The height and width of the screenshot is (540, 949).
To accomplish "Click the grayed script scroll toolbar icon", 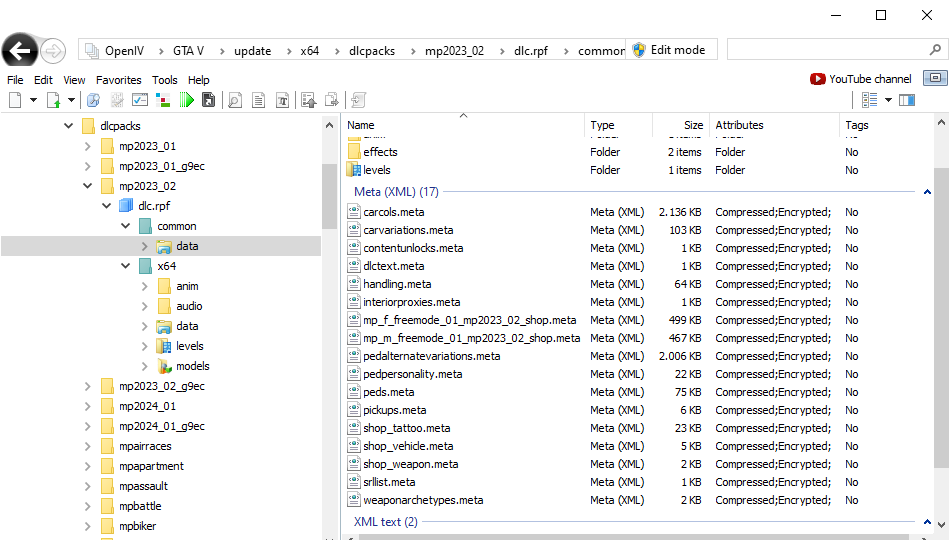I will [x=358, y=100].
